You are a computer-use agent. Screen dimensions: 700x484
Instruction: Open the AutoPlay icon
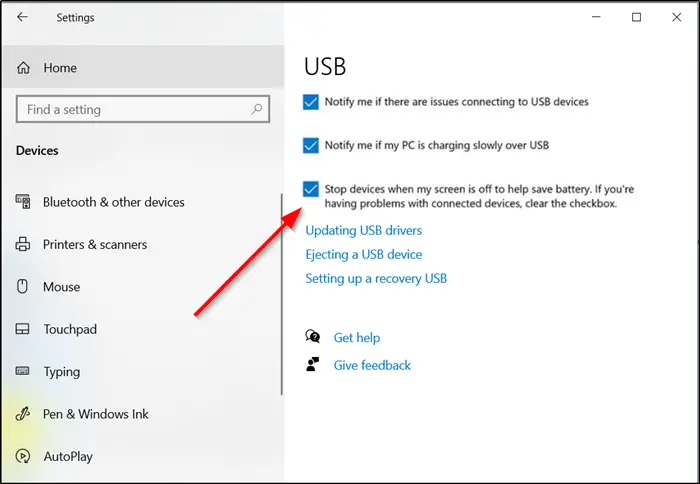point(23,456)
